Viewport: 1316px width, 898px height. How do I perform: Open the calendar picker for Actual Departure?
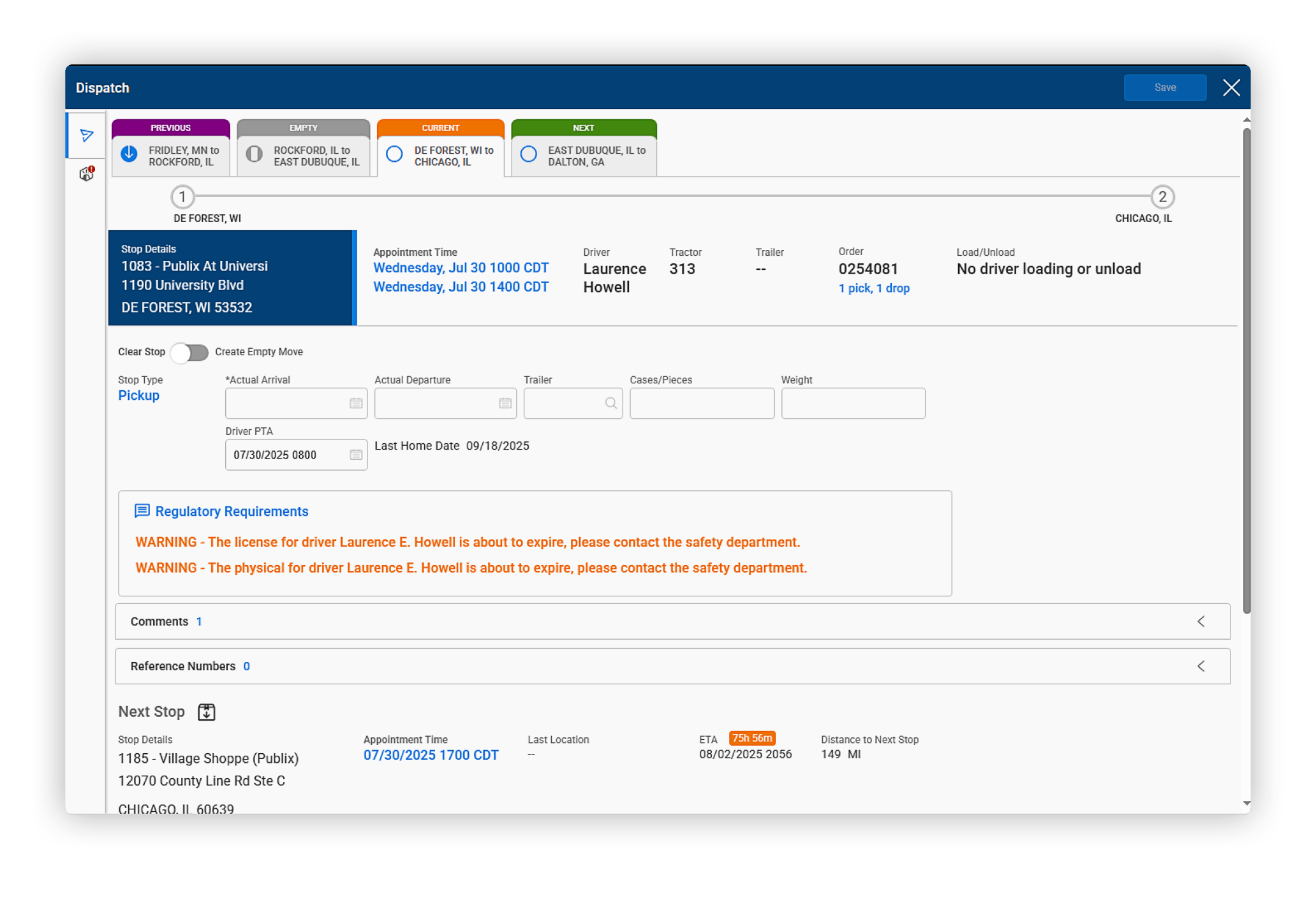[x=506, y=402]
